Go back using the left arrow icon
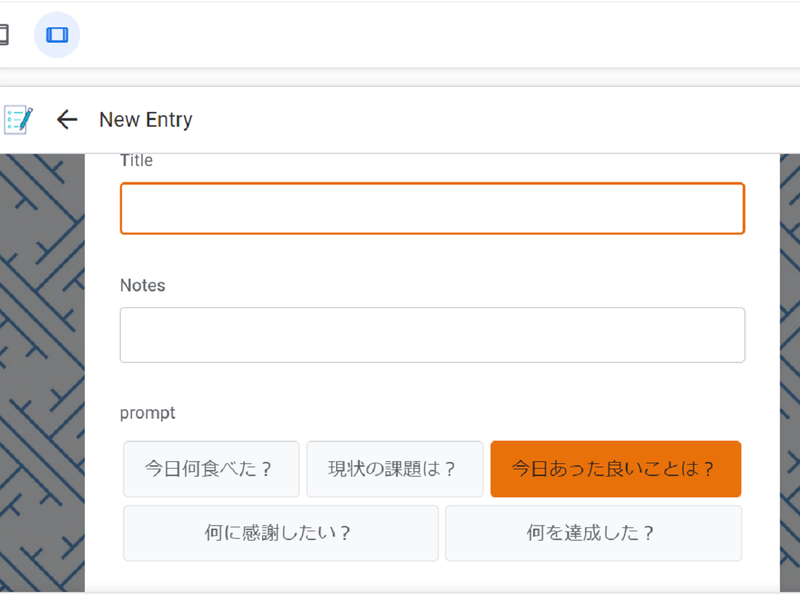 pos(67,120)
